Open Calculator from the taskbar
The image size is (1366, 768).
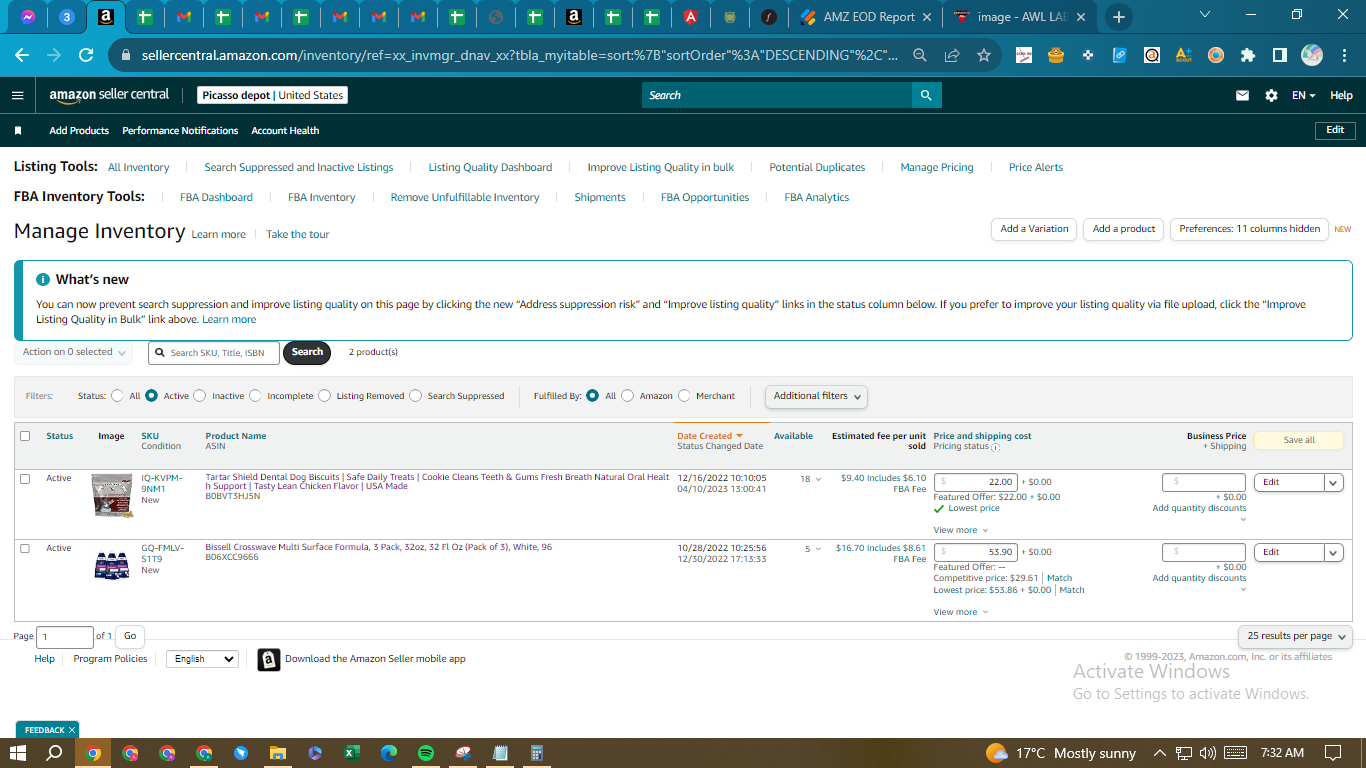[537, 753]
